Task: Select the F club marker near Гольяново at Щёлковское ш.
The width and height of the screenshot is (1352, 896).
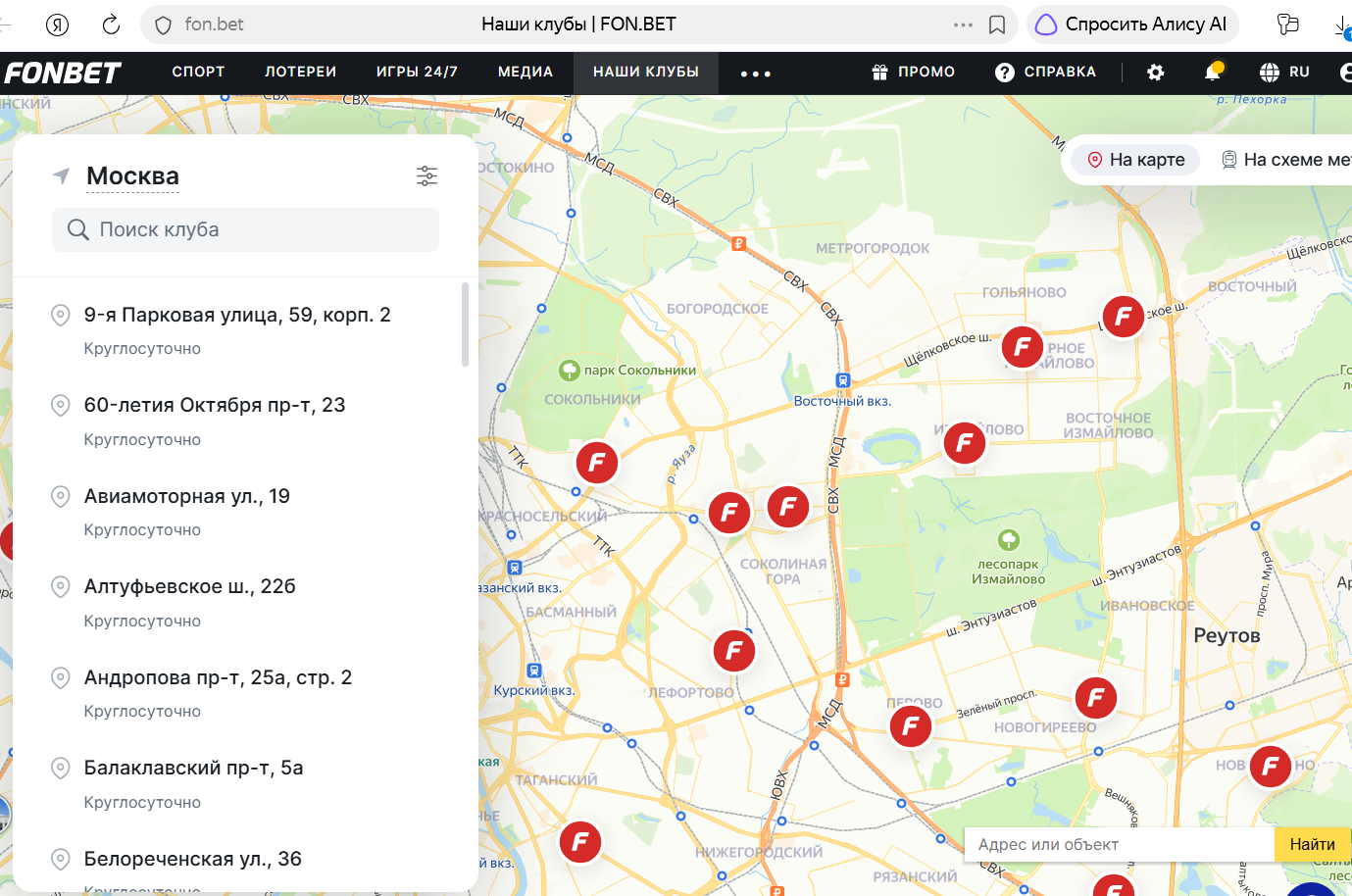Action: pyautogui.click(x=1124, y=317)
